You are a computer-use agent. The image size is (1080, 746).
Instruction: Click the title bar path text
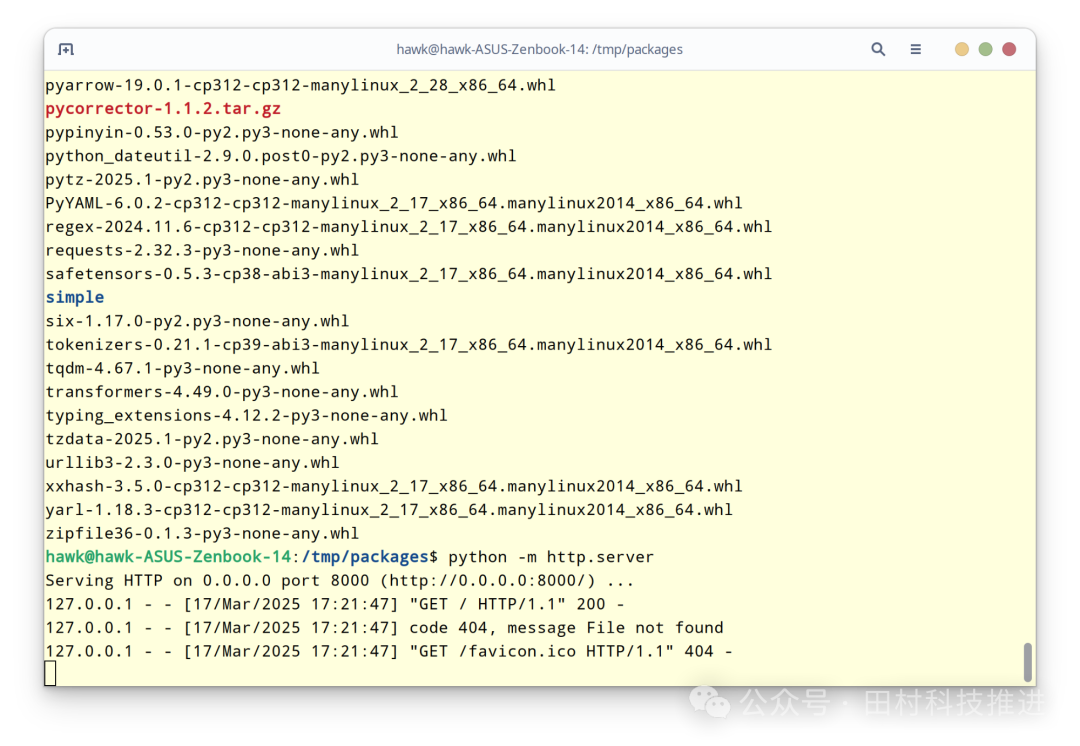(x=540, y=48)
